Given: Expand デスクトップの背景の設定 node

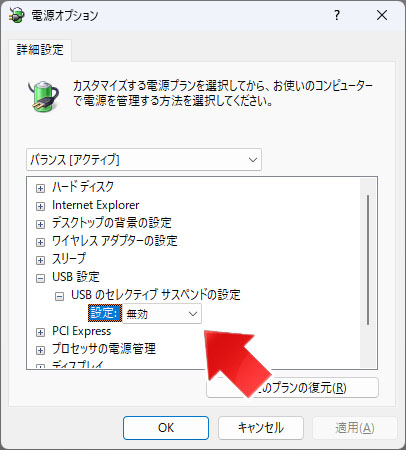Looking at the screenshot, I should 40,224.
